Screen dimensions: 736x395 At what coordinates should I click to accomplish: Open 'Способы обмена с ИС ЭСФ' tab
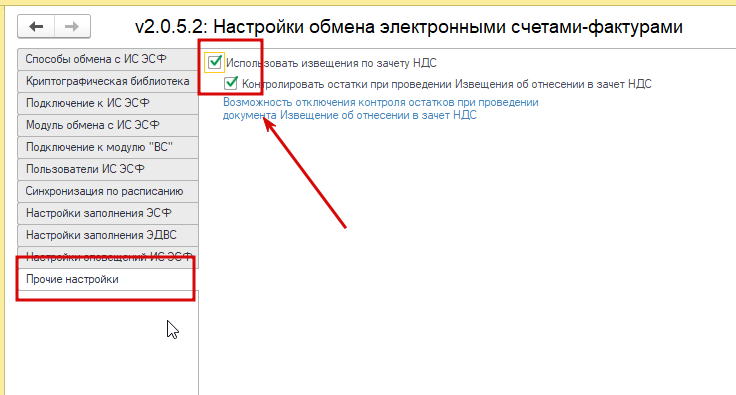[x=107, y=59]
